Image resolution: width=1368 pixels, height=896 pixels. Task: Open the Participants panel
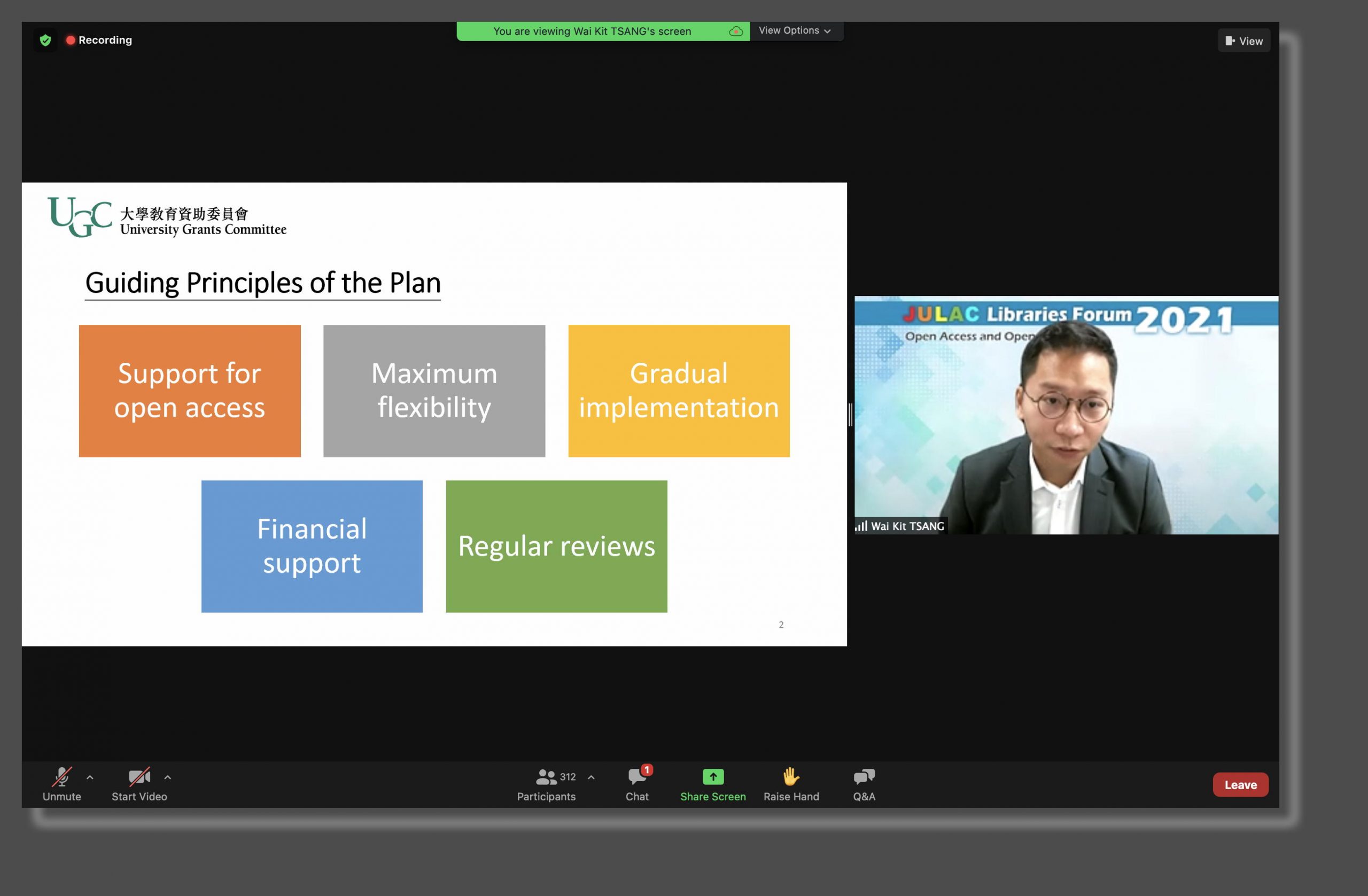pos(546,784)
